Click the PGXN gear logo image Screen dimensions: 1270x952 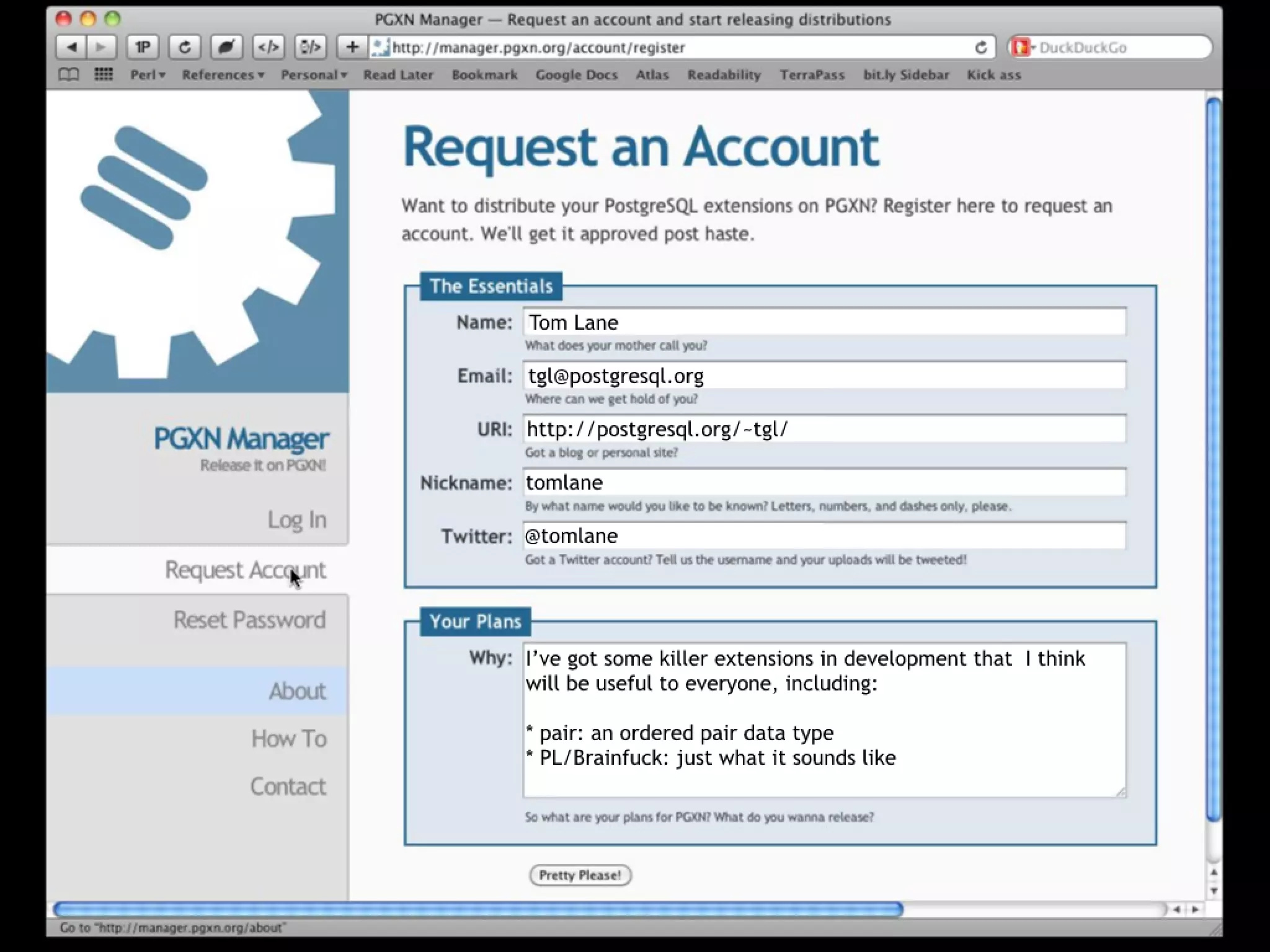tap(197, 240)
